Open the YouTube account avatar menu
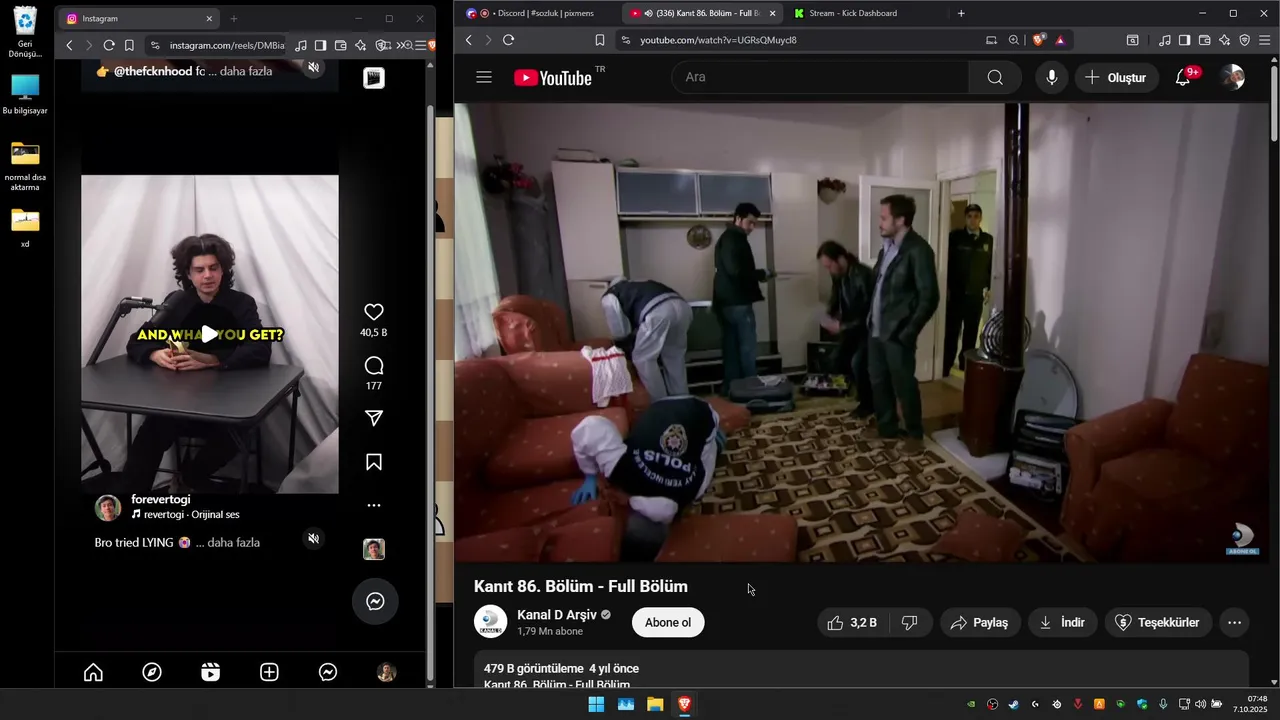Screen dimensions: 1280x720 click(1233, 77)
